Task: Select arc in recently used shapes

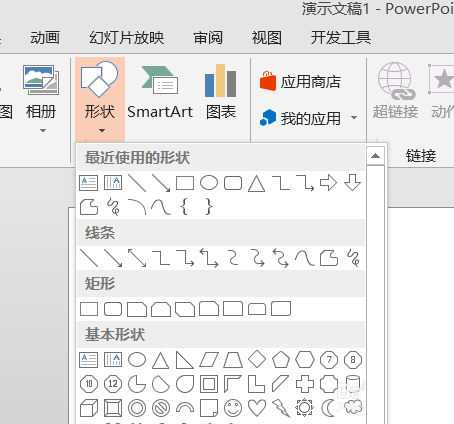Action: click(x=137, y=207)
